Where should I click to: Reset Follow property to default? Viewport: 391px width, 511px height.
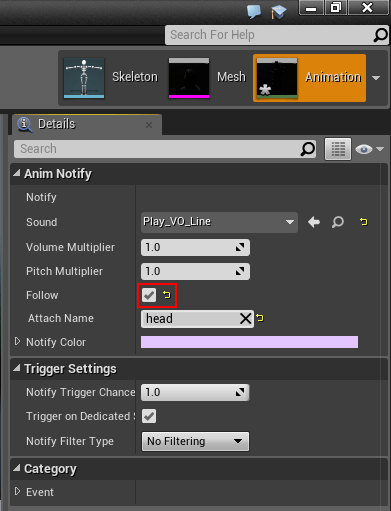coord(166,295)
